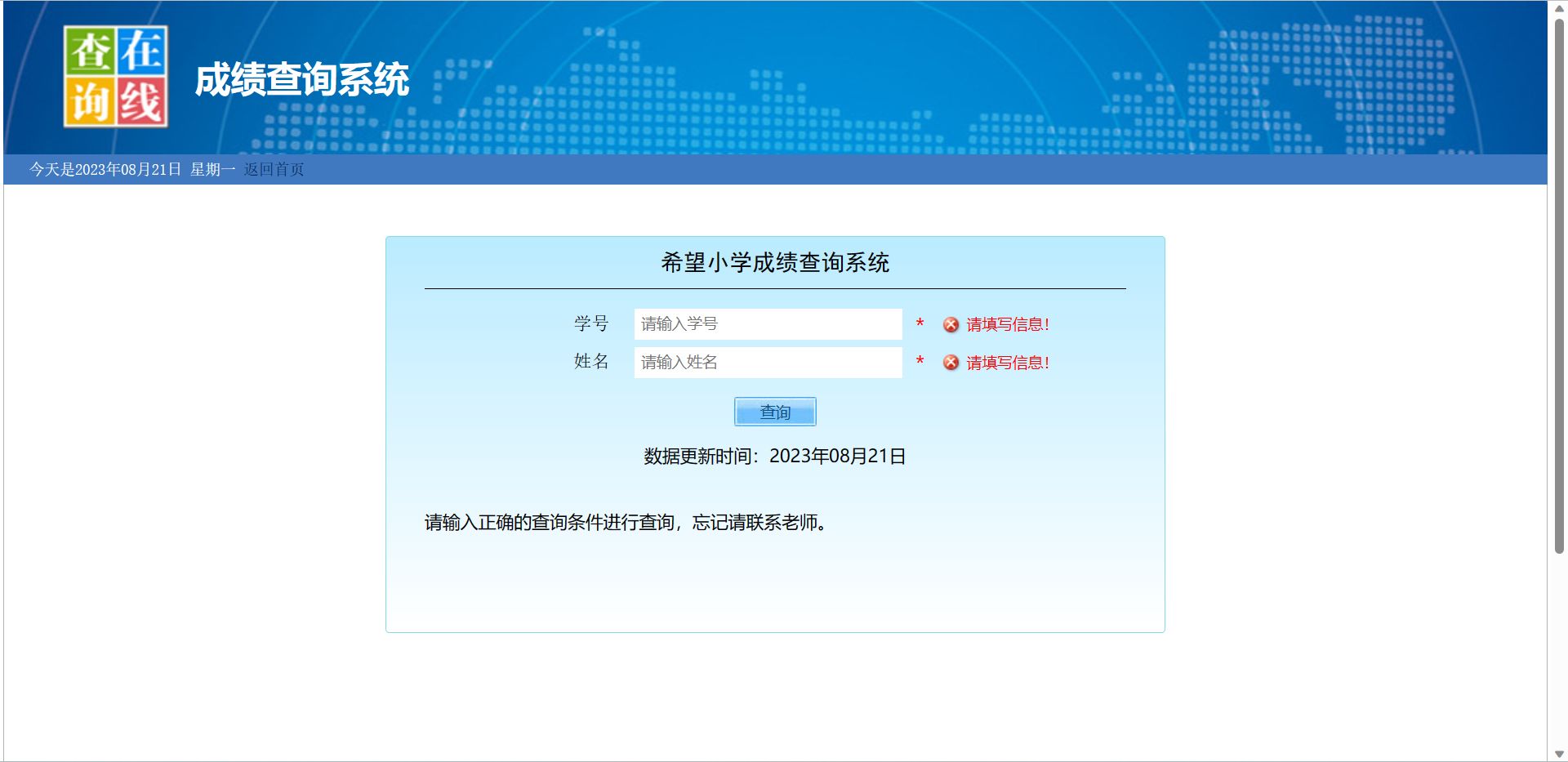
Task: Click the page scrollbar down arrow
Action: [1558, 755]
